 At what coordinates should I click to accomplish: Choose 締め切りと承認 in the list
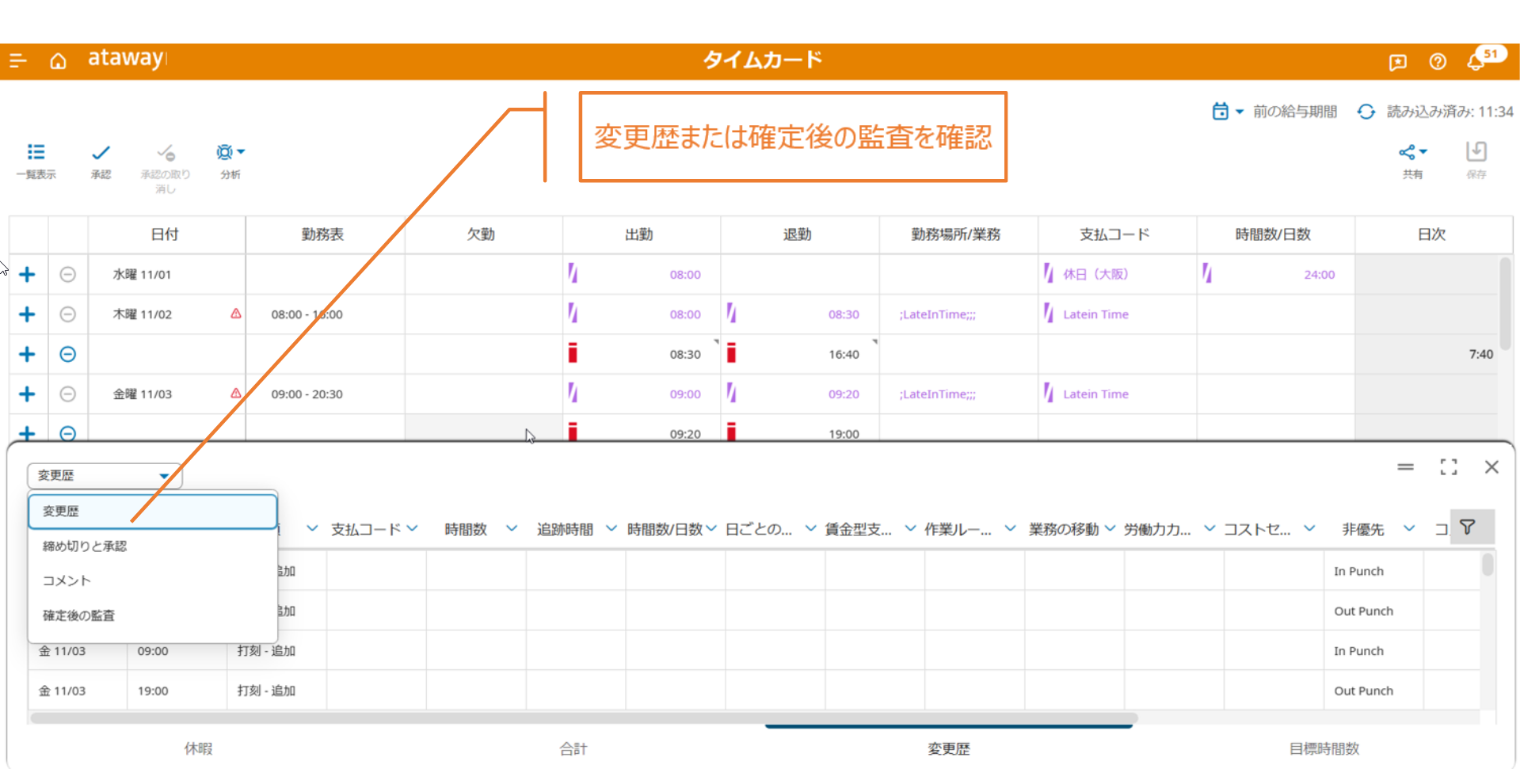[x=85, y=546]
